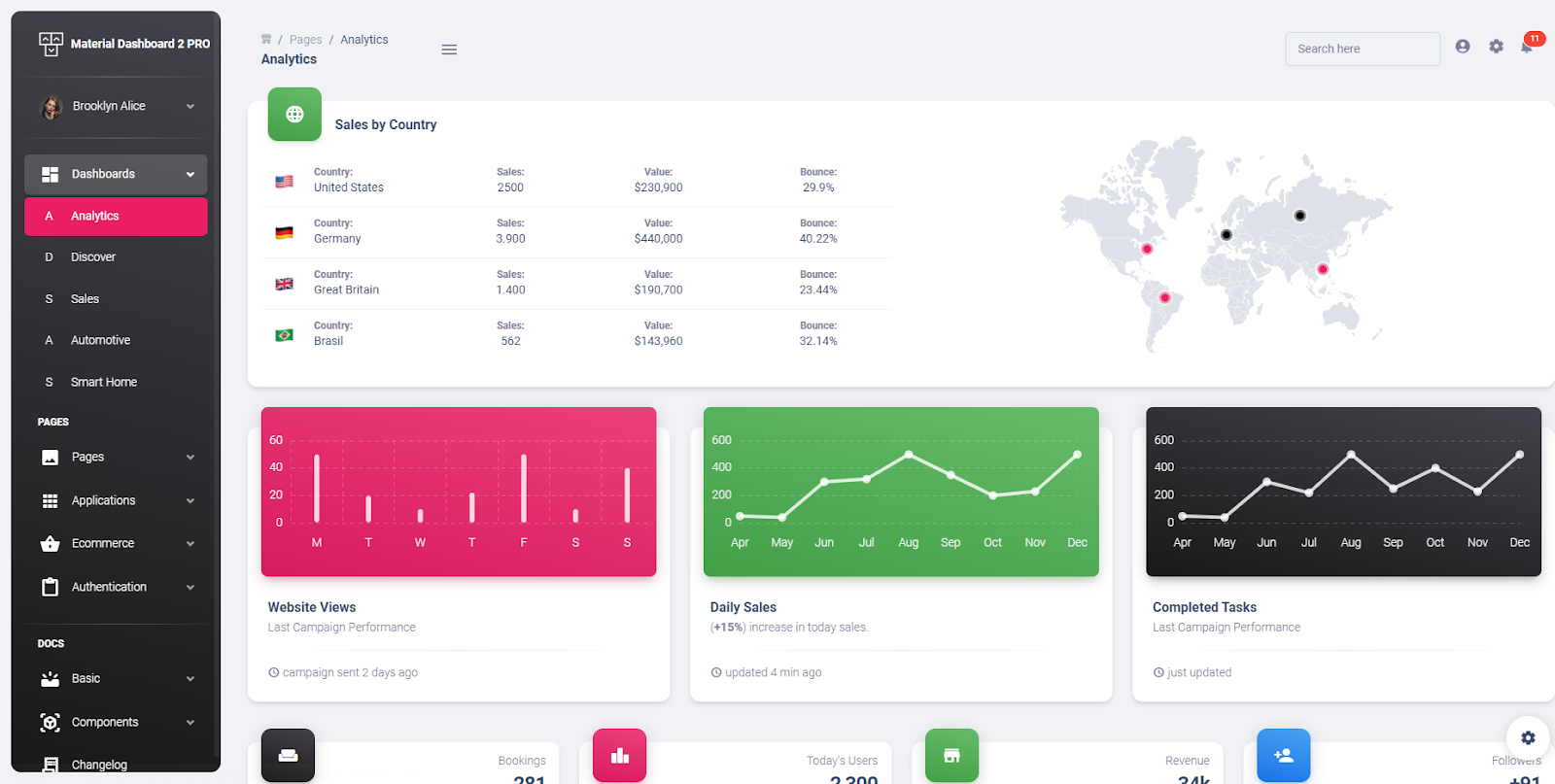Click the Pages breadcrumb link
The height and width of the screenshot is (784, 1555).
click(x=305, y=40)
